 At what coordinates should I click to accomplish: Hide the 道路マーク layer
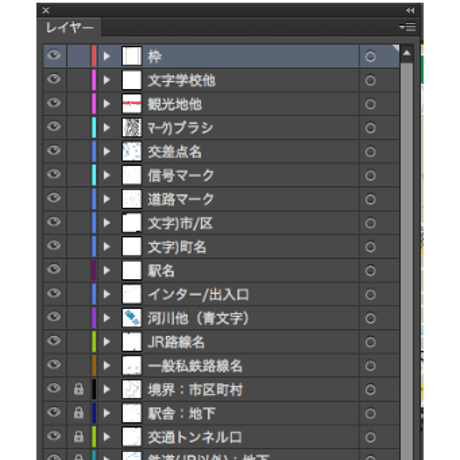[x=54, y=198]
